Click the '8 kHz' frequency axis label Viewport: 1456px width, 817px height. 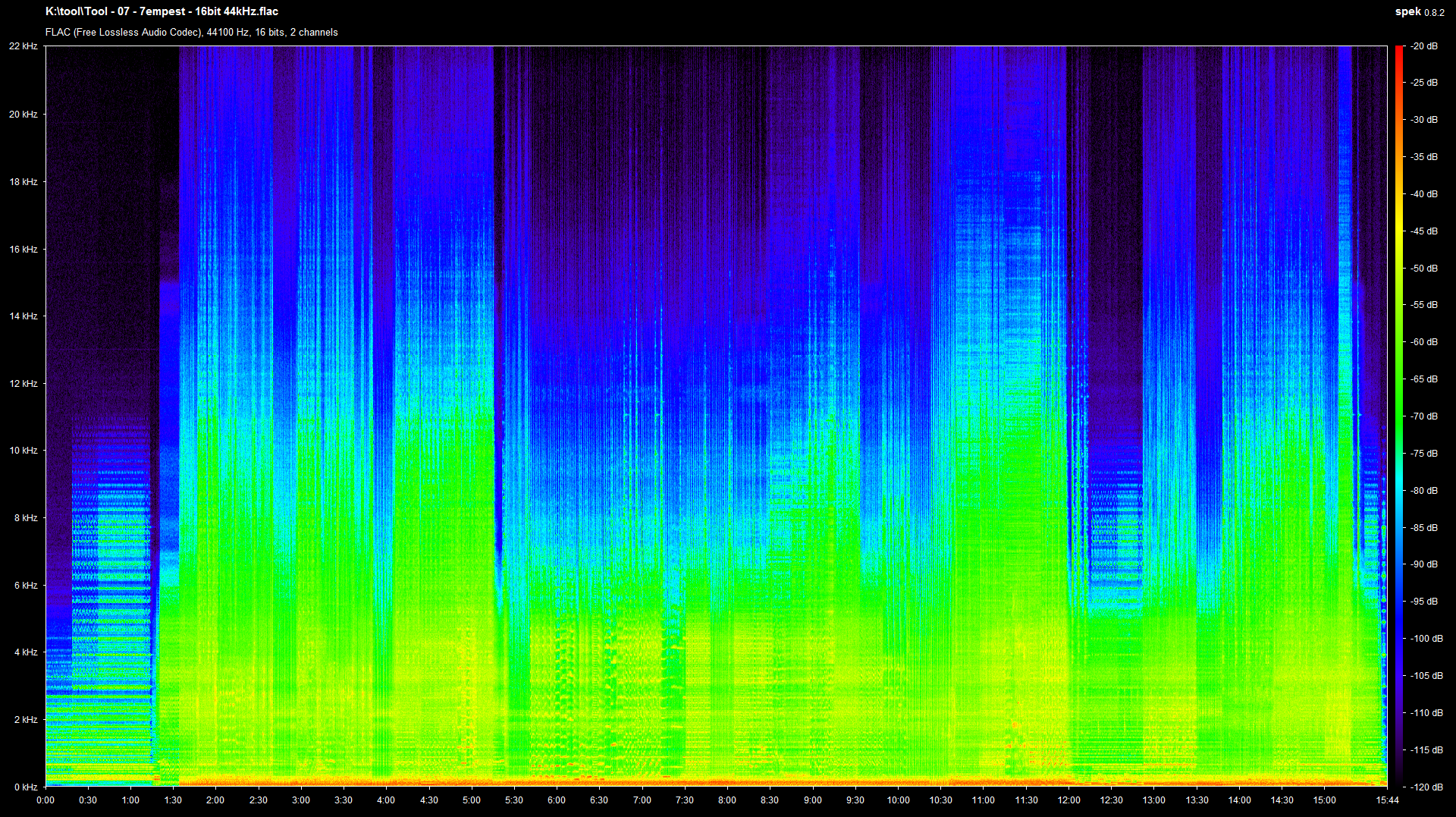[x=25, y=518]
